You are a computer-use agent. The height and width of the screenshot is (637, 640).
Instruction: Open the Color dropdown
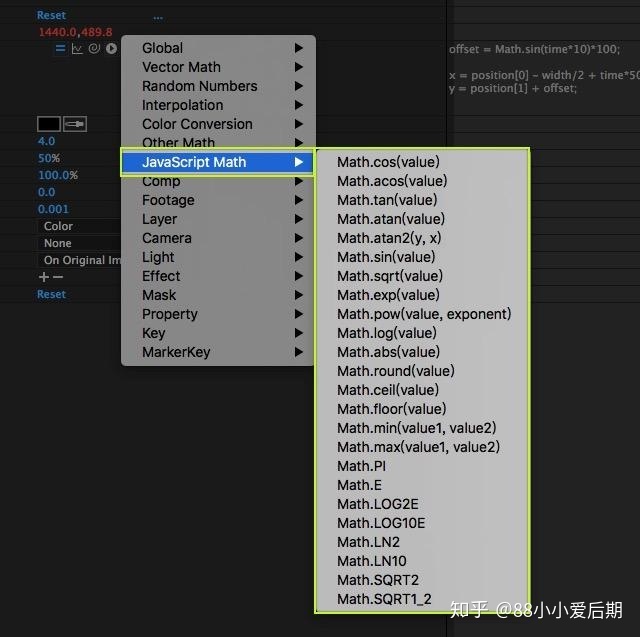[x=80, y=226]
